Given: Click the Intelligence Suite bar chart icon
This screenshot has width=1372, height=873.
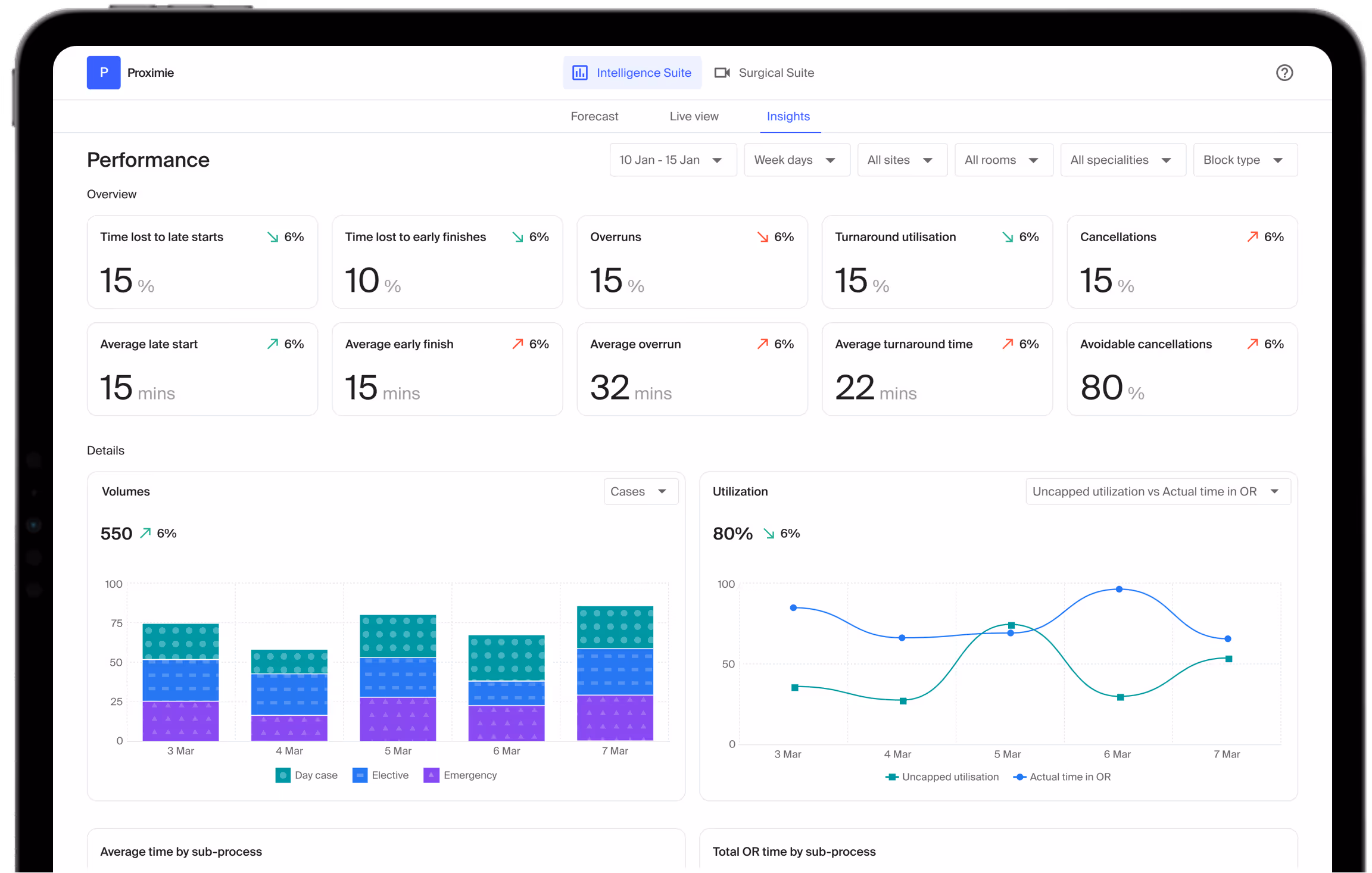Looking at the screenshot, I should (x=579, y=73).
